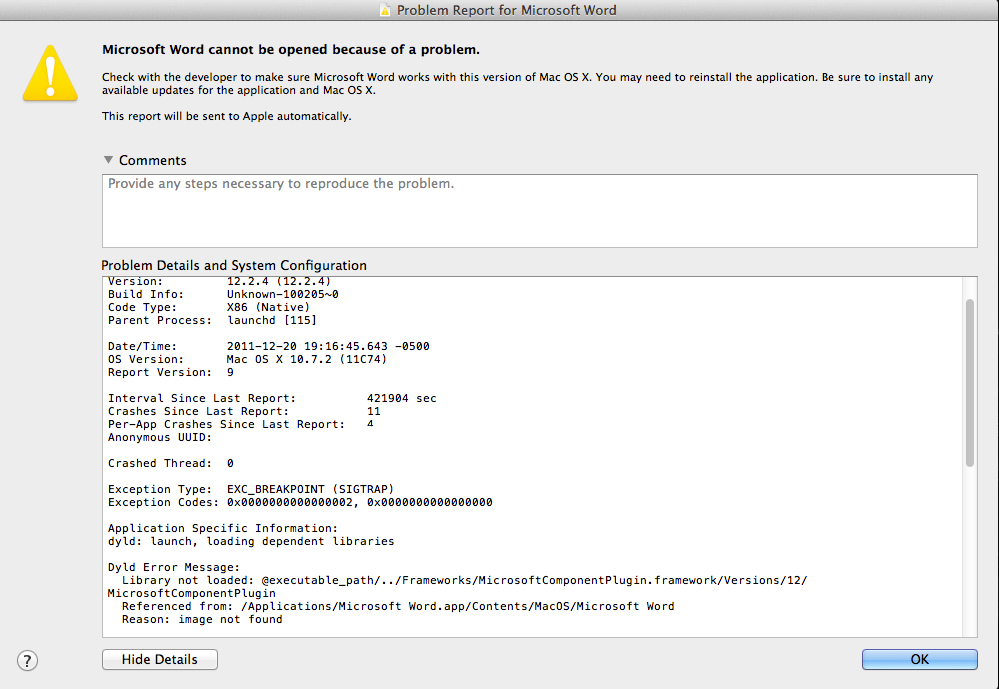Click the 'Date/Time: 2011-12-20' line
The width and height of the screenshot is (999, 689).
coord(269,346)
